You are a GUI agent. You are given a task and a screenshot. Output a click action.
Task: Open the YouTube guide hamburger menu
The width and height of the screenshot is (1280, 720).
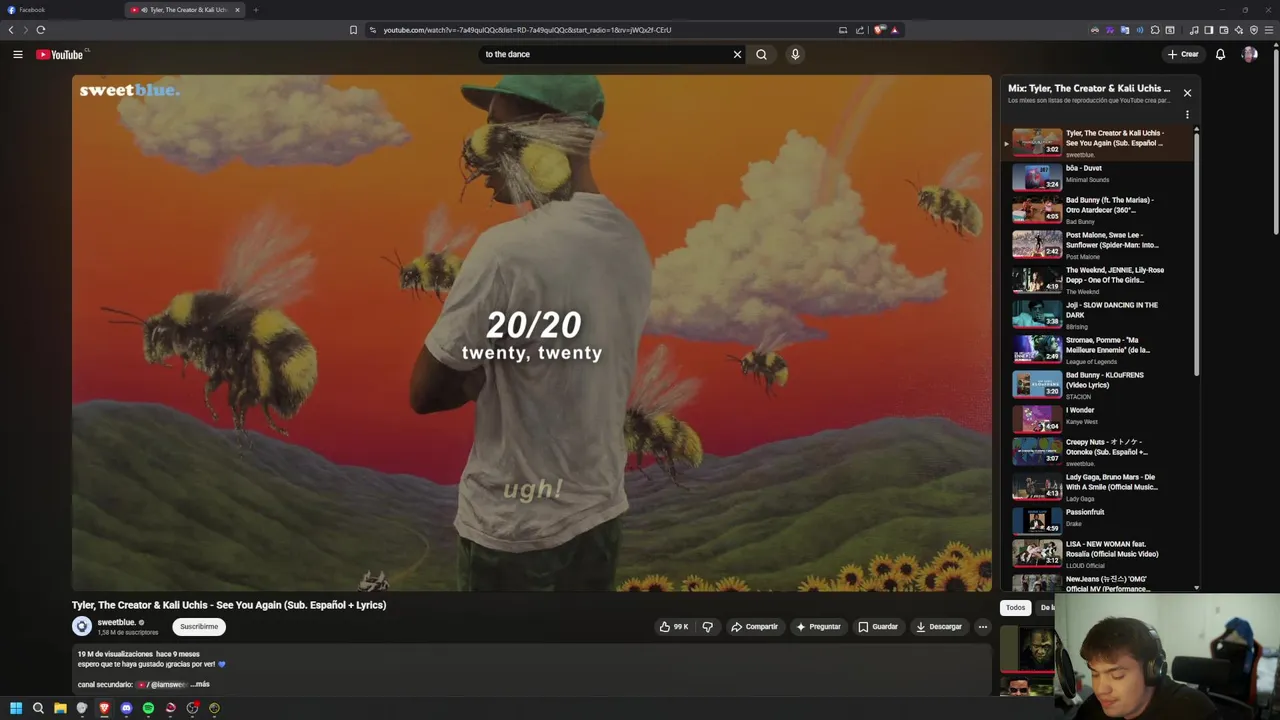coord(17,54)
